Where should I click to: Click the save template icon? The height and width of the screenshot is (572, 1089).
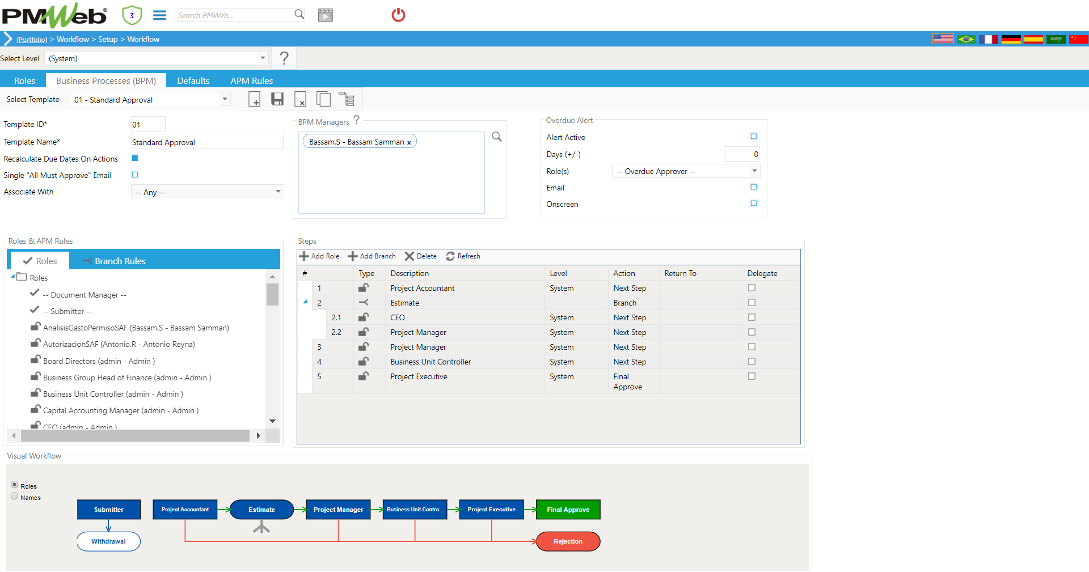277,99
